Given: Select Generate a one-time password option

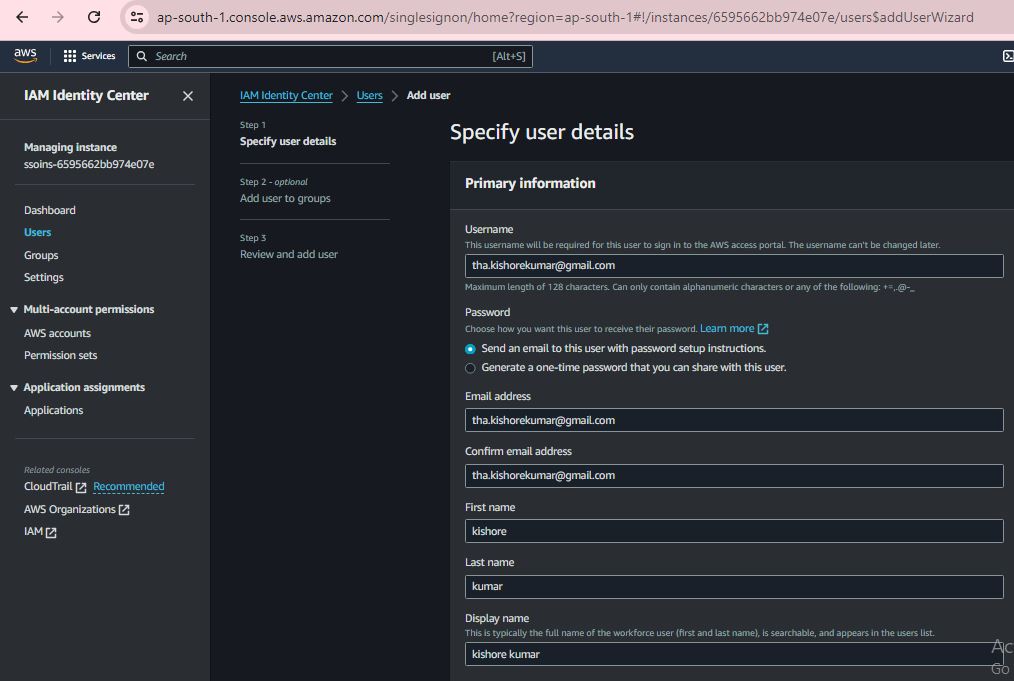Looking at the screenshot, I should pyautogui.click(x=471, y=368).
